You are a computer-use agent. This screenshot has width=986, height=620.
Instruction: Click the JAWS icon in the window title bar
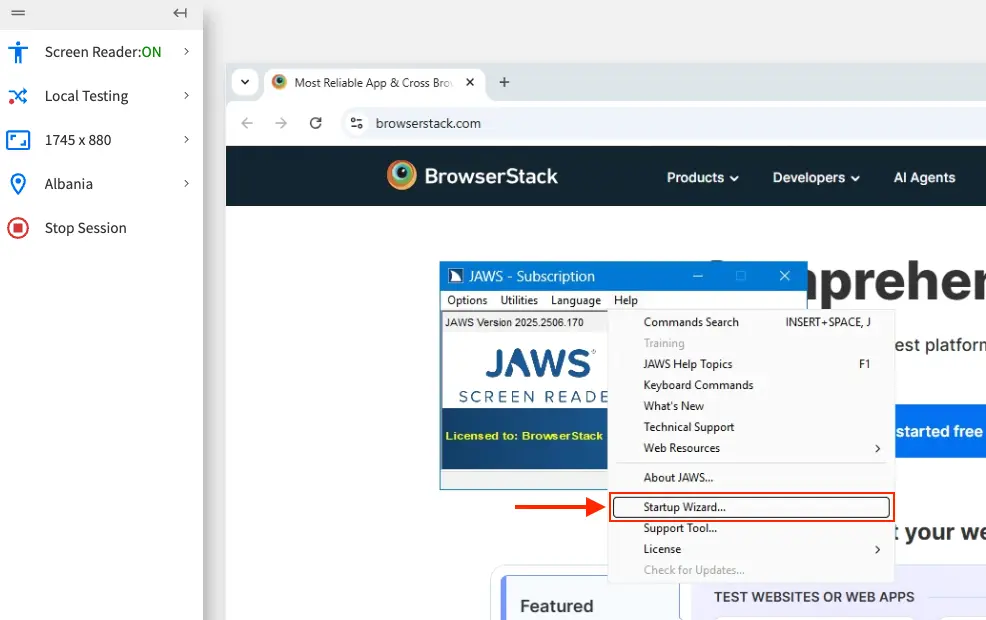click(x=455, y=276)
